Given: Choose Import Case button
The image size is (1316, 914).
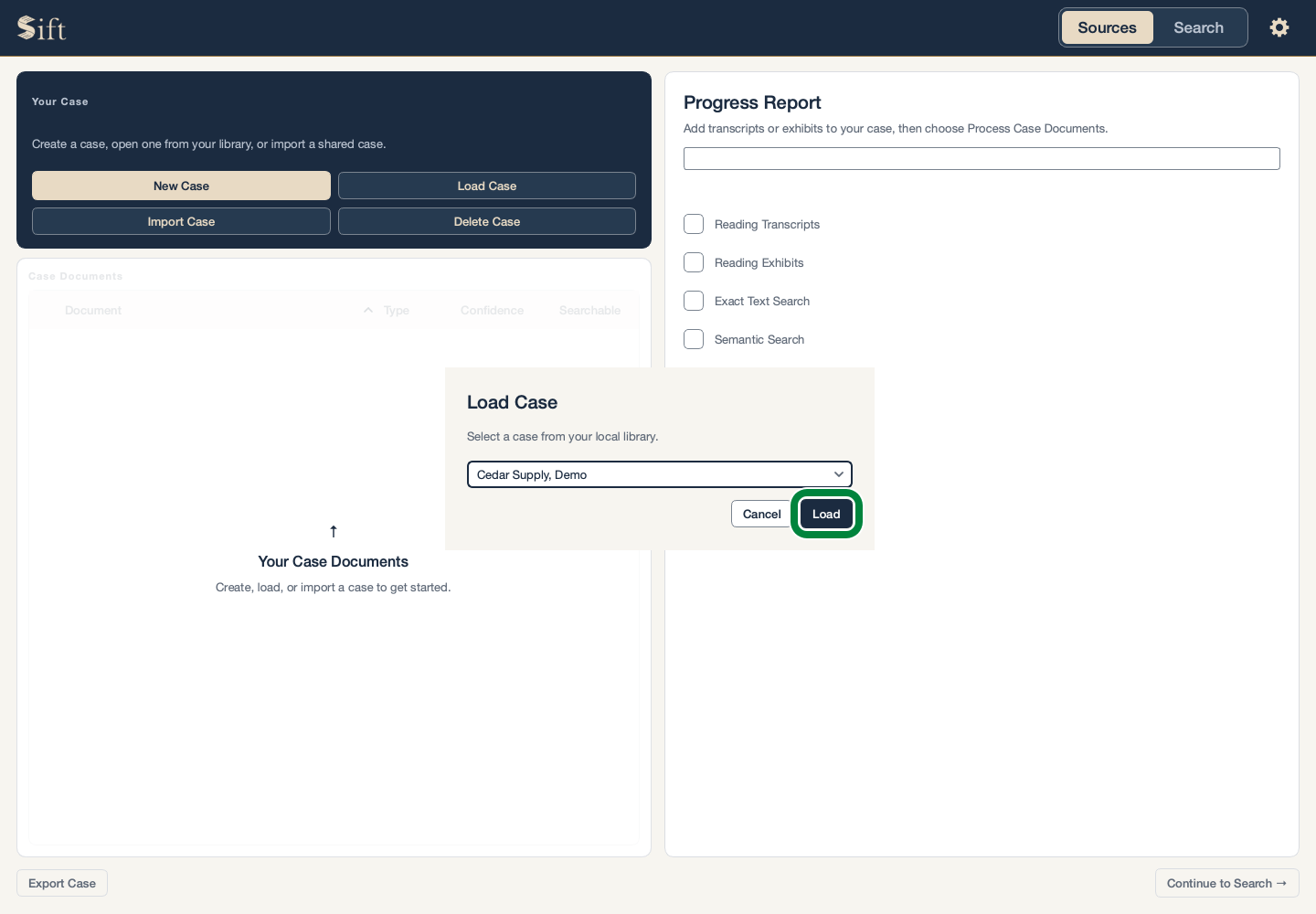Looking at the screenshot, I should pos(181,221).
